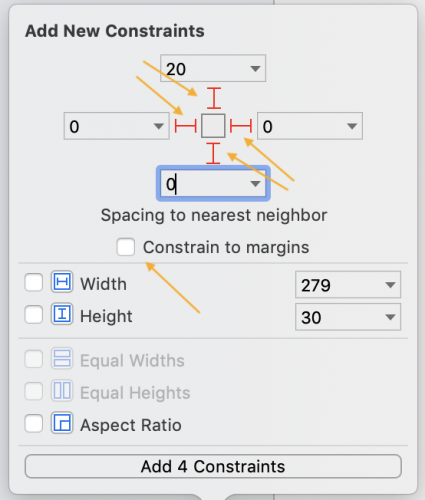
Task: Expand the Height value dropdown showing 30
Action: 348,317
